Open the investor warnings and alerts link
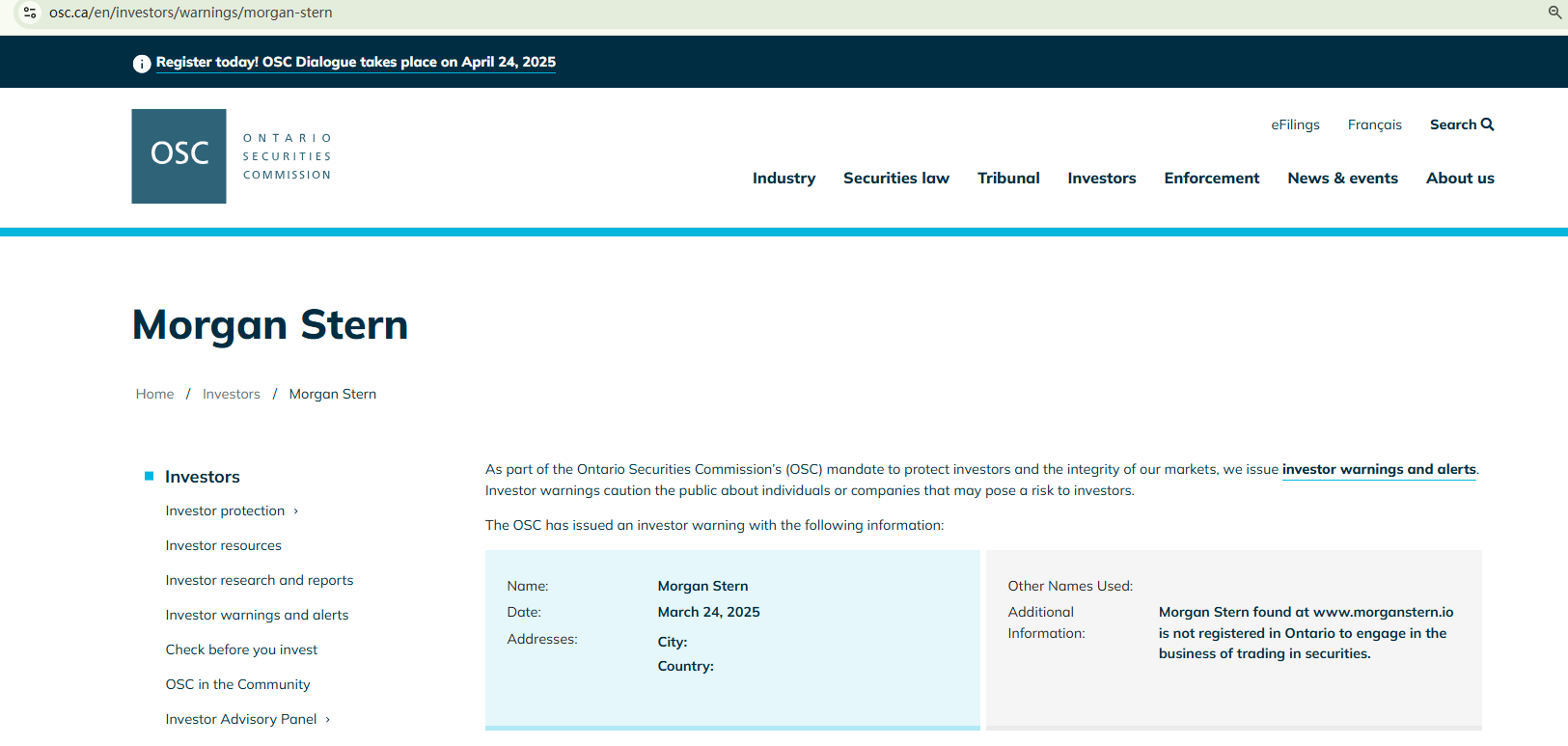Image resolution: width=1568 pixels, height=746 pixels. coord(1379,470)
